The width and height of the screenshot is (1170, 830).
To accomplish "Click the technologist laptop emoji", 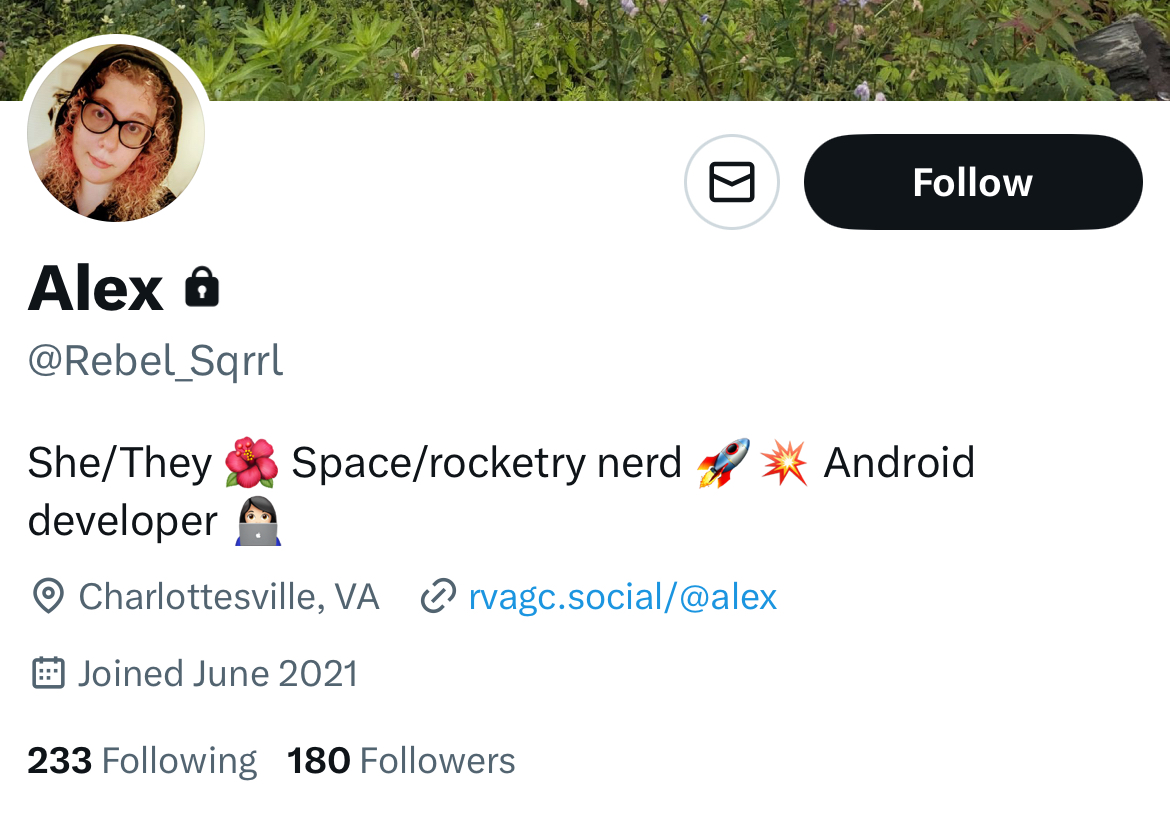I will click(x=258, y=522).
